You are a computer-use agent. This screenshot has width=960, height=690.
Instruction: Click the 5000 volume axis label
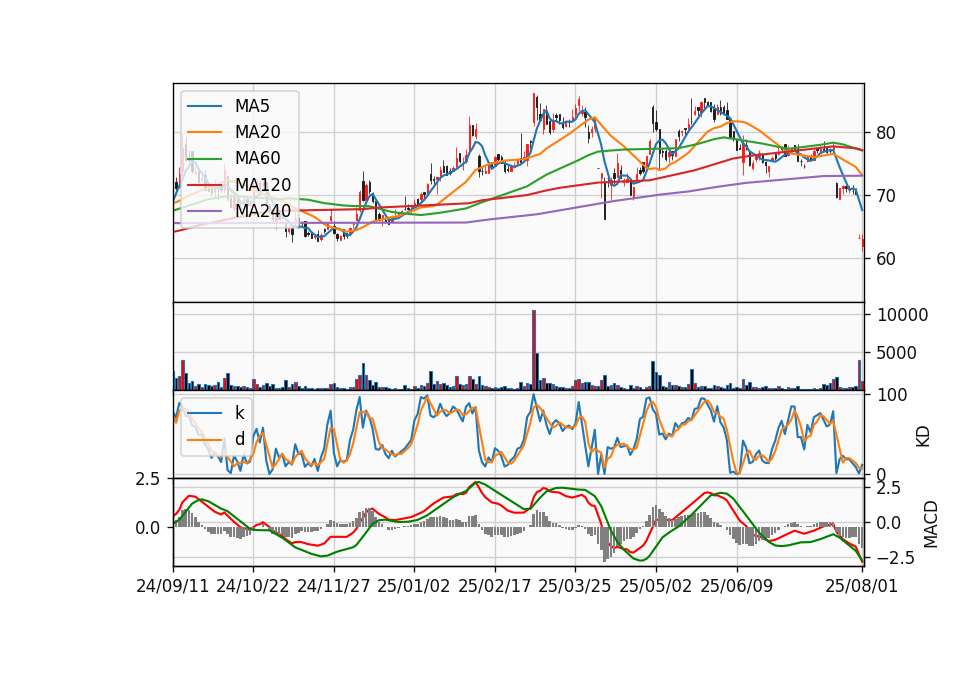[x=898, y=353]
